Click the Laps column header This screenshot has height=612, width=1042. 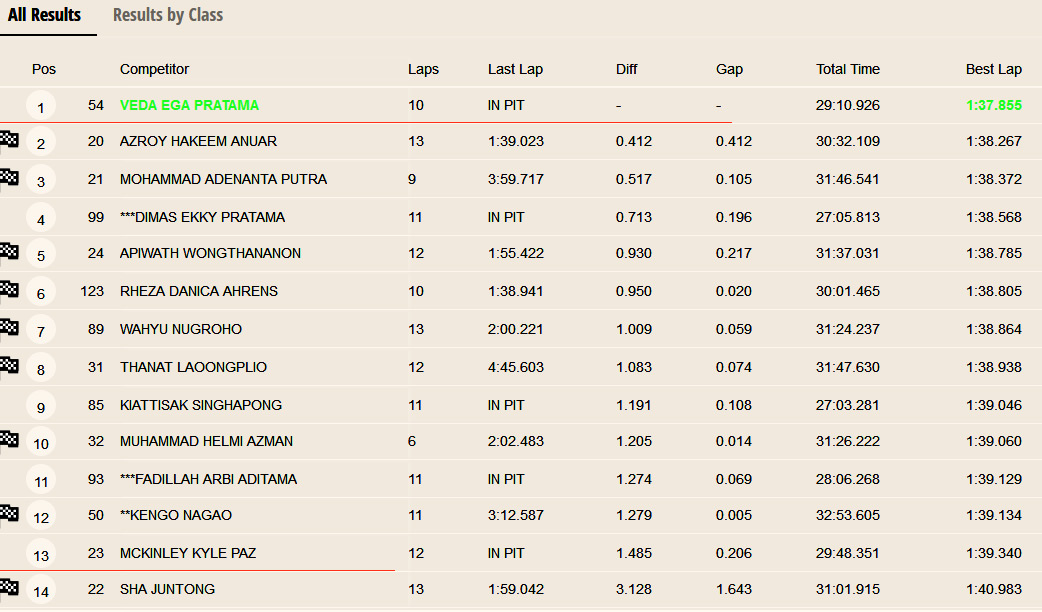pos(423,69)
